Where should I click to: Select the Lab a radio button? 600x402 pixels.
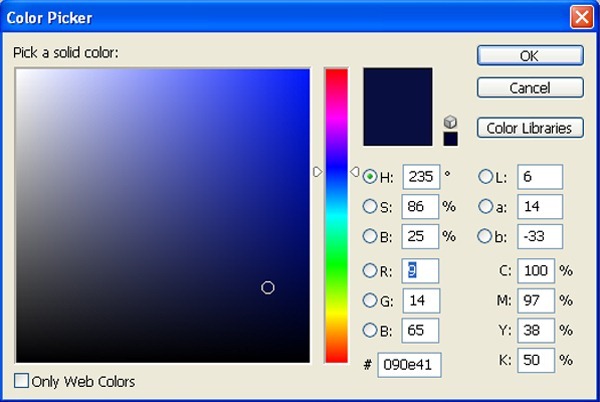(x=487, y=207)
